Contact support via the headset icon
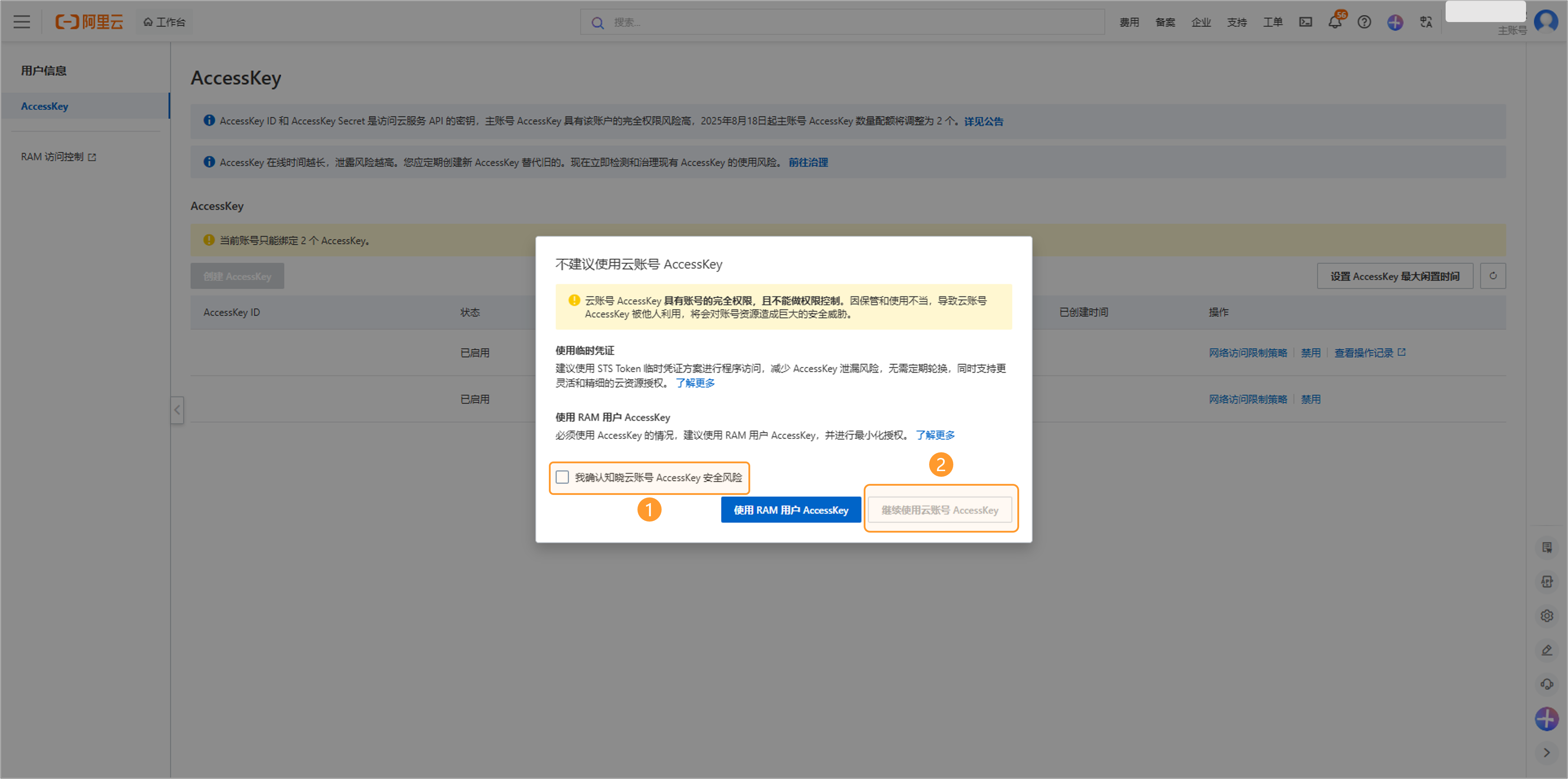 1547,683
